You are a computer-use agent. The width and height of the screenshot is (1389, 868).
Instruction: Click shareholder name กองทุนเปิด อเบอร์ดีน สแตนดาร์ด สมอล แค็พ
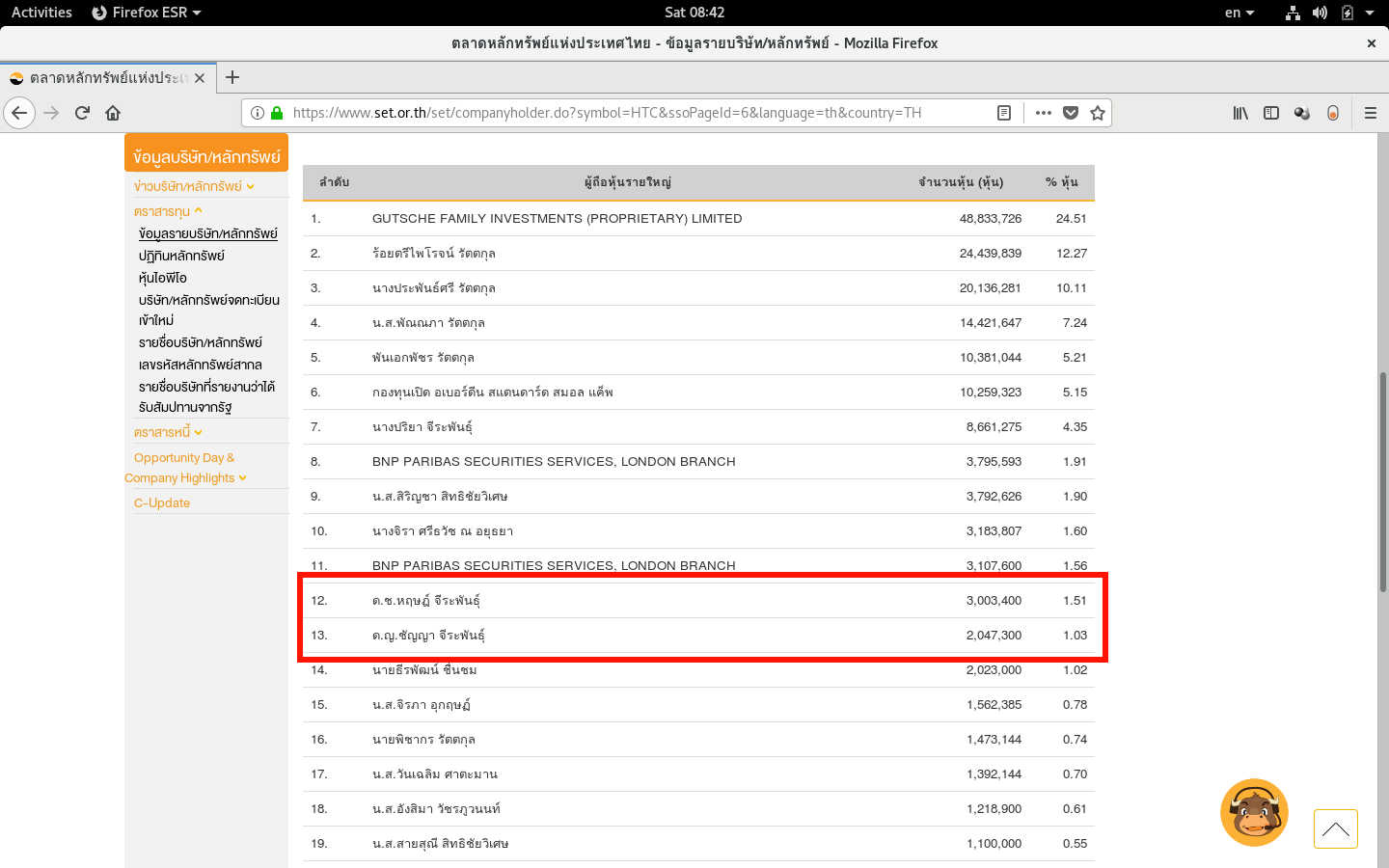(493, 393)
